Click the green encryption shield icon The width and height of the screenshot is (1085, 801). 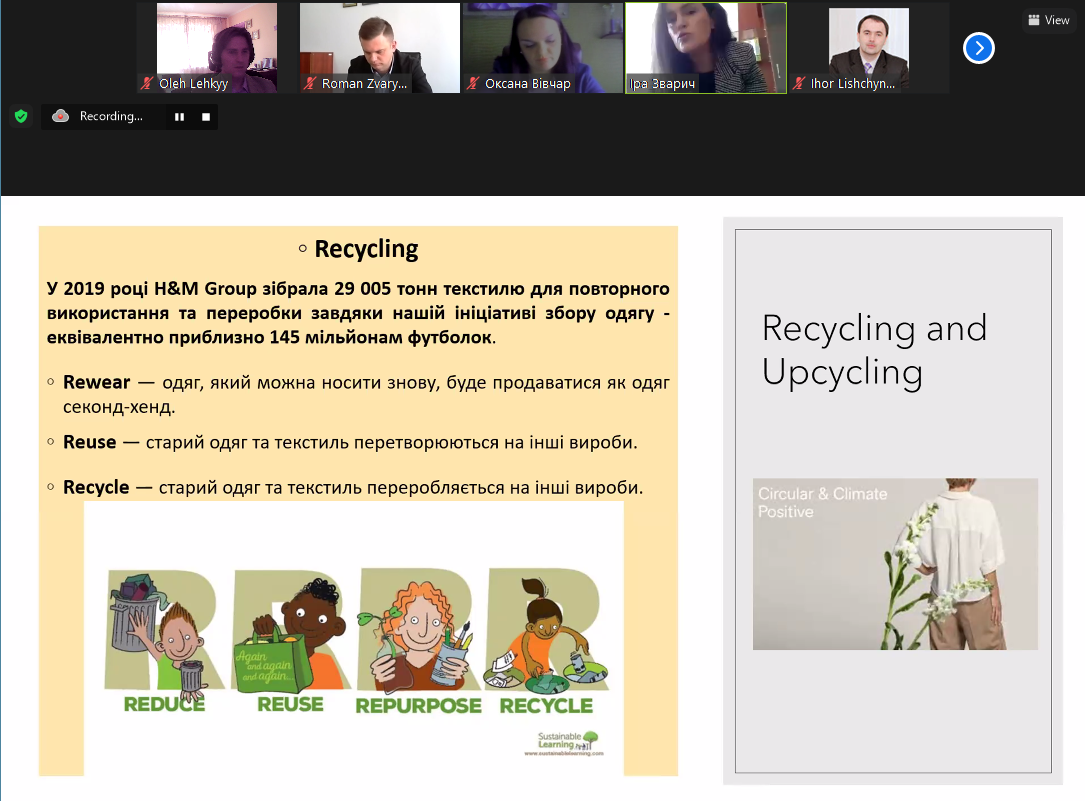coord(21,116)
